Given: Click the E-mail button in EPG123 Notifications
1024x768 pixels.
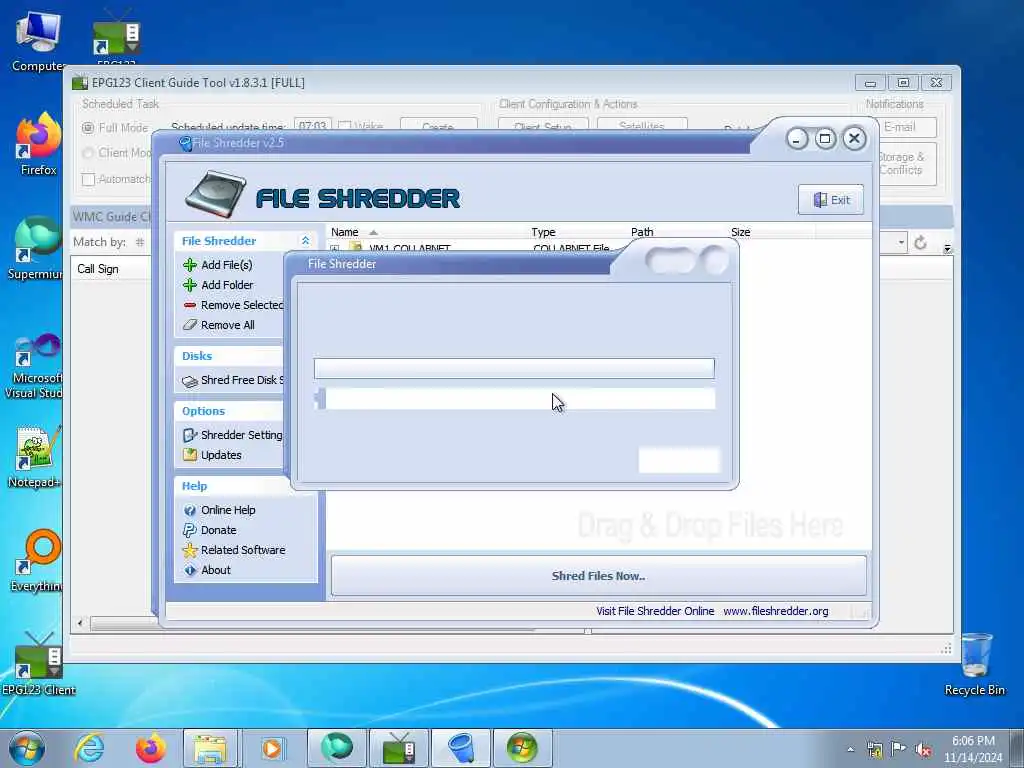Looking at the screenshot, I should click(906, 127).
